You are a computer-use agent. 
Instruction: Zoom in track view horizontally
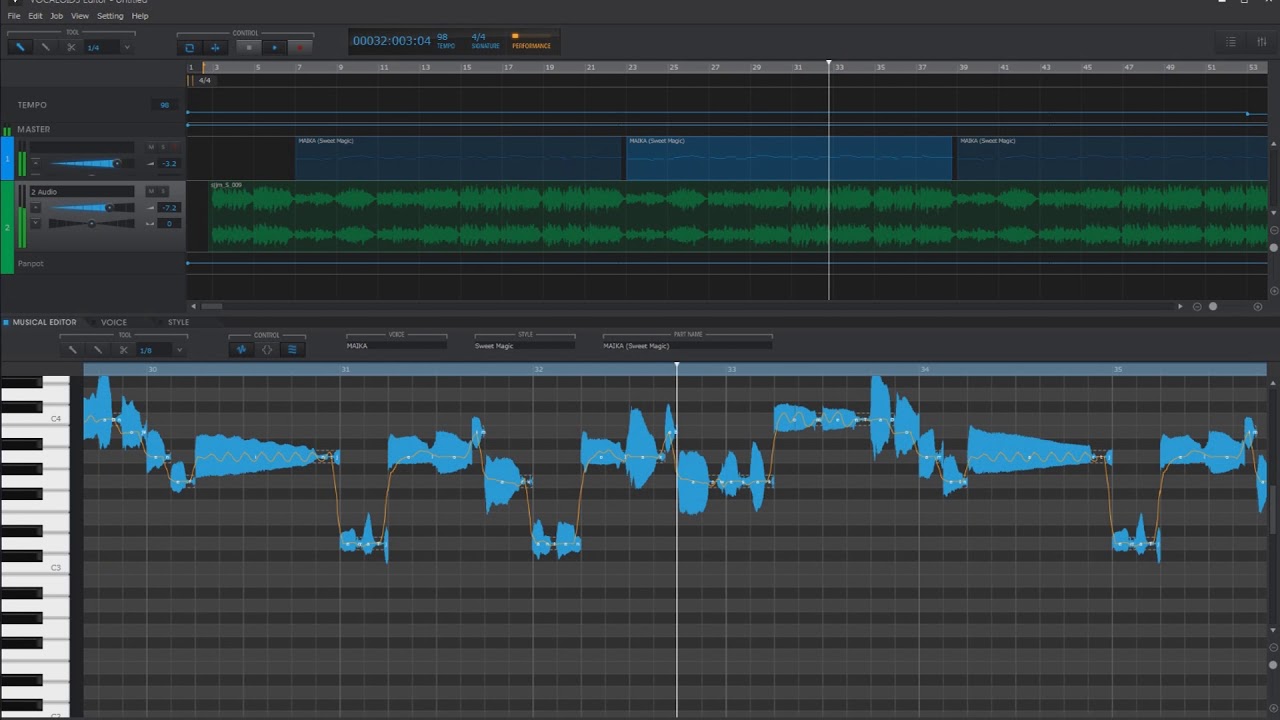click(1259, 306)
